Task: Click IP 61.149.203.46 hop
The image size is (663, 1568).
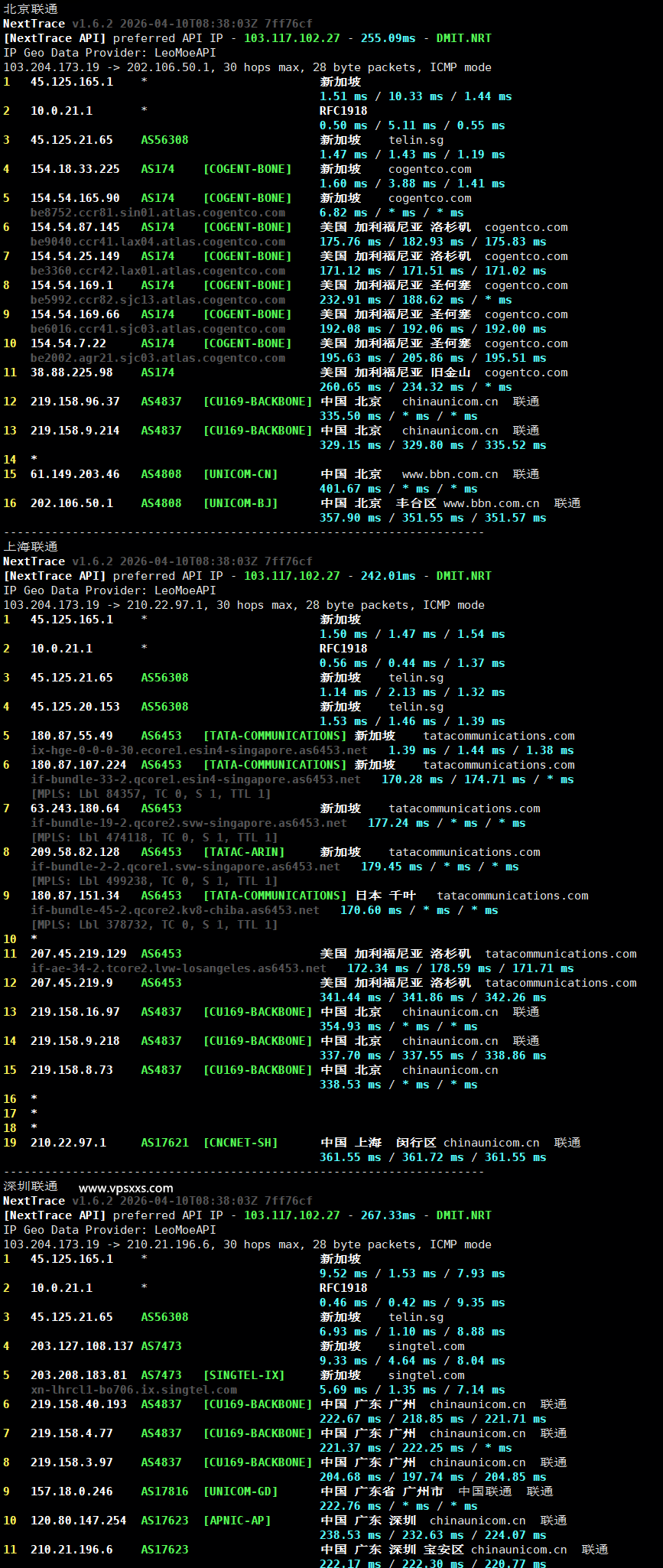Action: coord(75,474)
